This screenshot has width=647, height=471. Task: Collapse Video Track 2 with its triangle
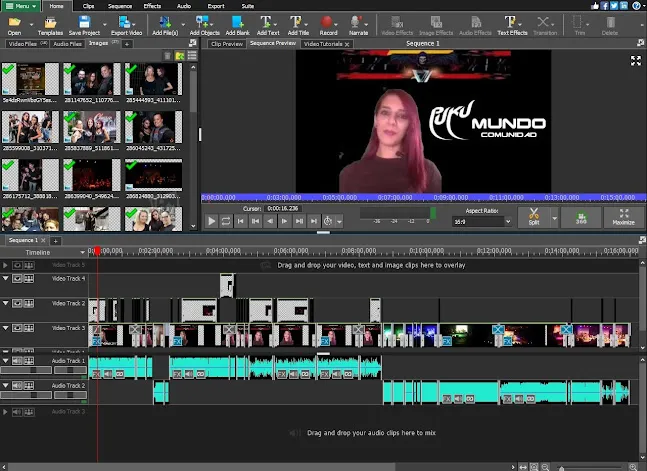[x=5, y=303]
